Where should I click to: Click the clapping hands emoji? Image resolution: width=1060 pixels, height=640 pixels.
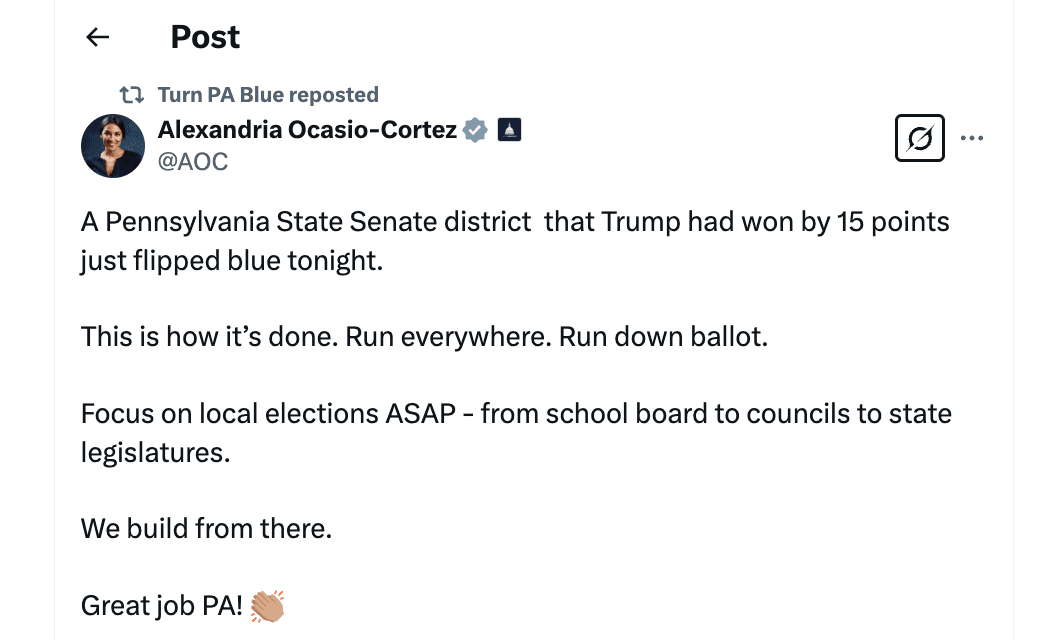[x=266, y=605]
